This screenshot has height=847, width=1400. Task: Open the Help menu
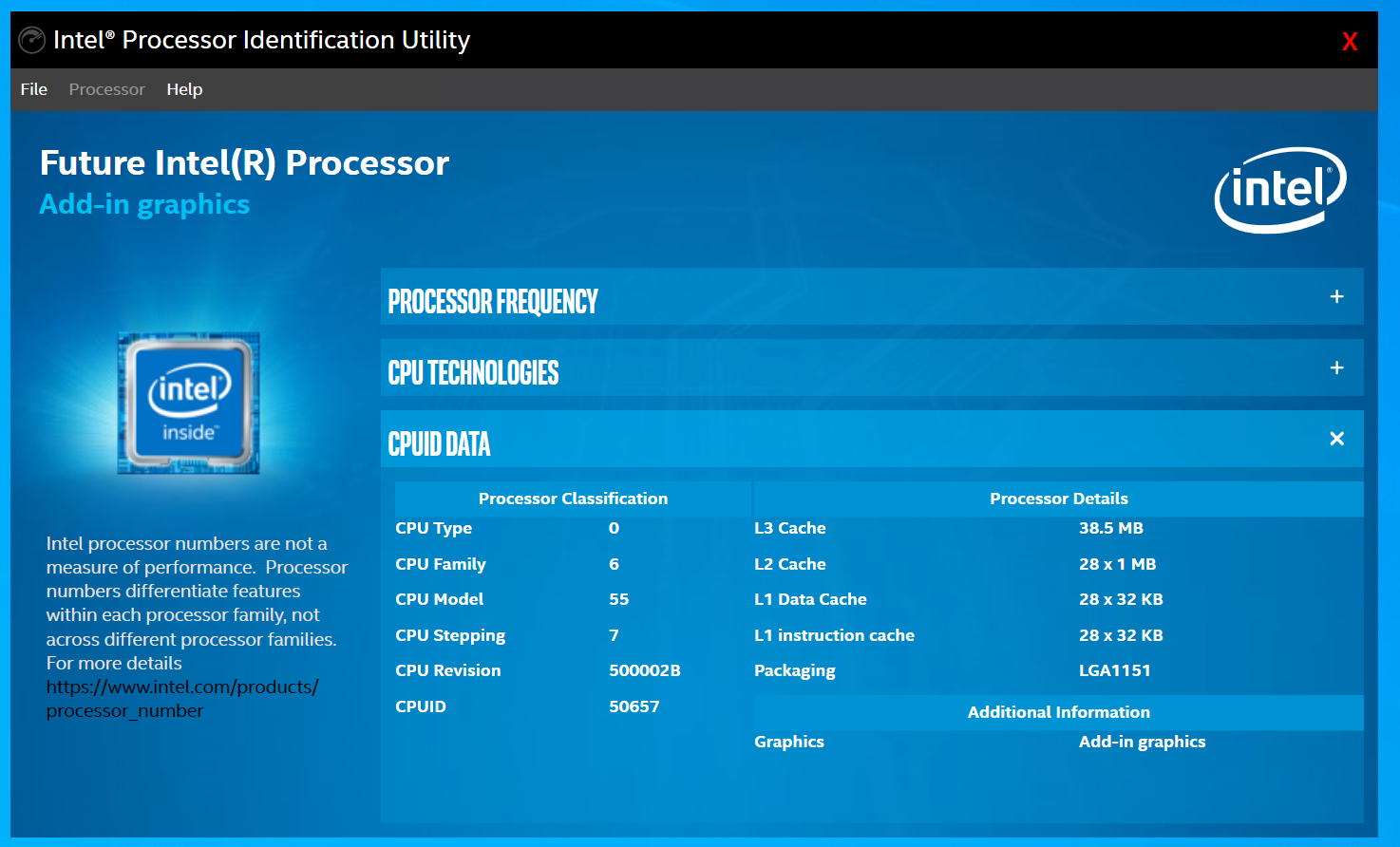[184, 89]
